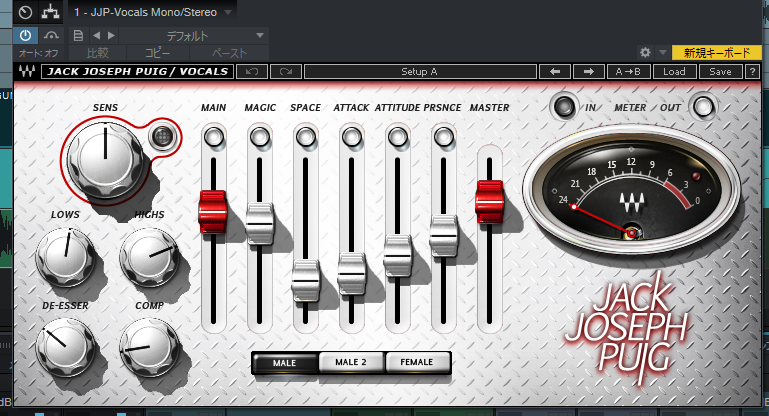Expand the JJP-Vocals Mono/Stereo plugin selector
This screenshot has width=769, height=416.
[153, 12]
